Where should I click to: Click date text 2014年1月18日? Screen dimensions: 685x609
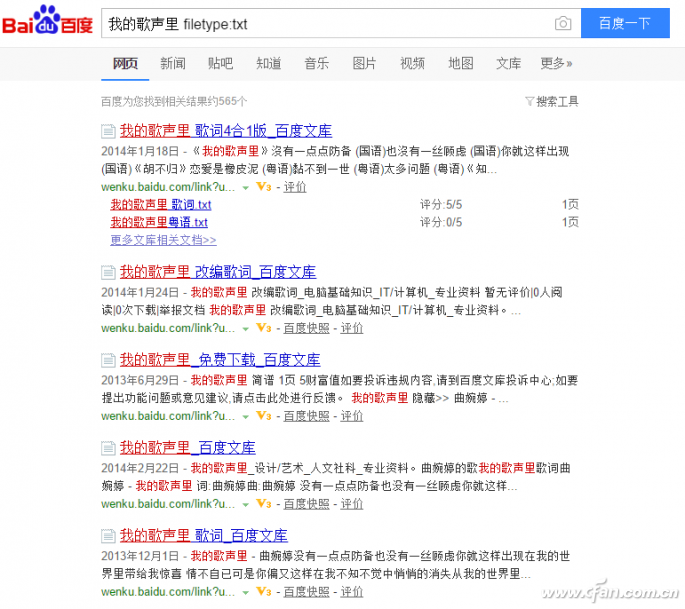pos(140,151)
